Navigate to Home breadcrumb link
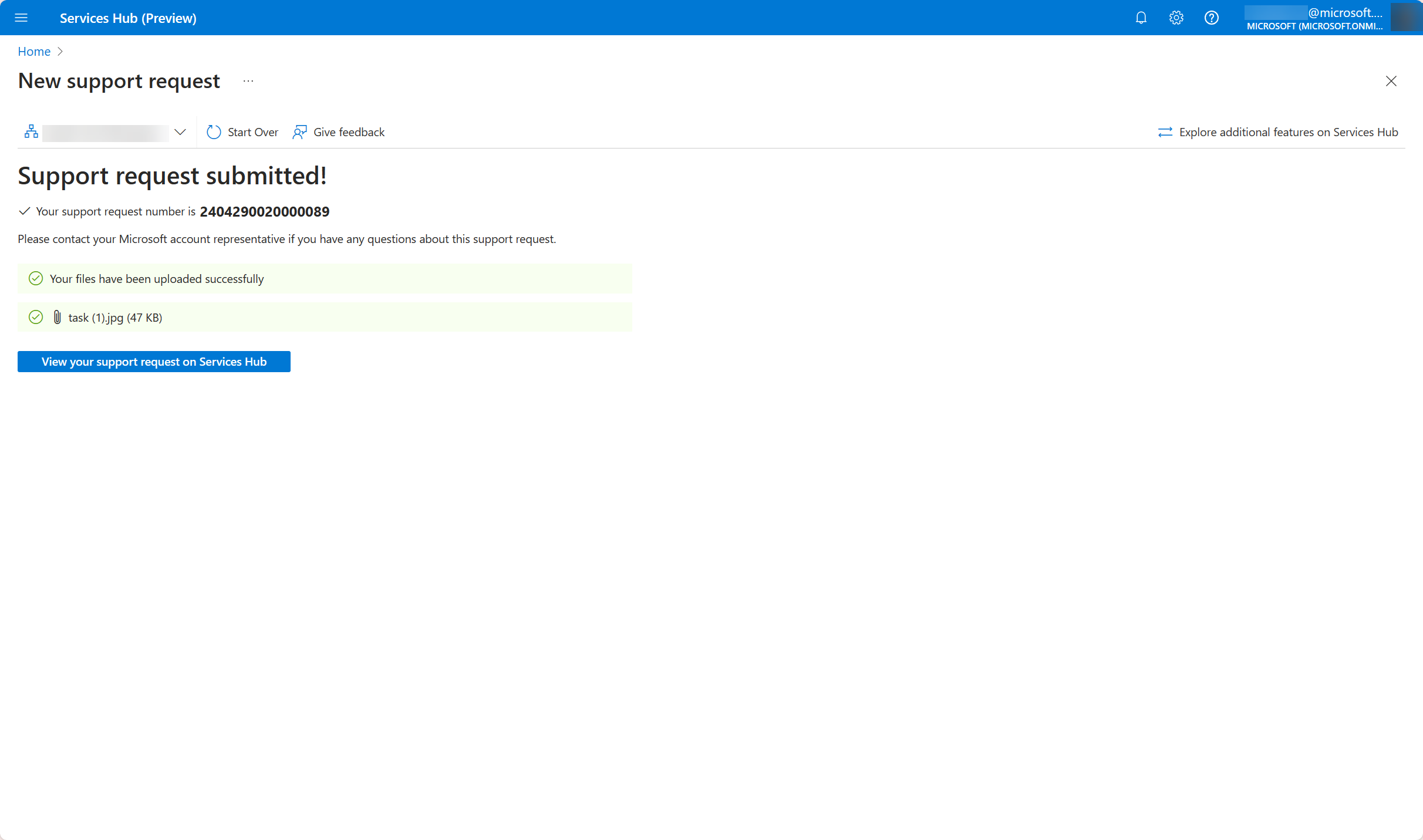 coord(33,51)
